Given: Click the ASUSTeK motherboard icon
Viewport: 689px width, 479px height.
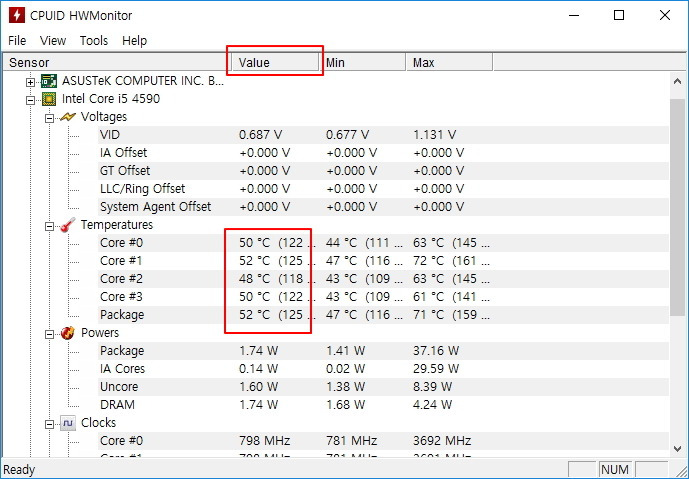Looking at the screenshot, I should (49, 81).
